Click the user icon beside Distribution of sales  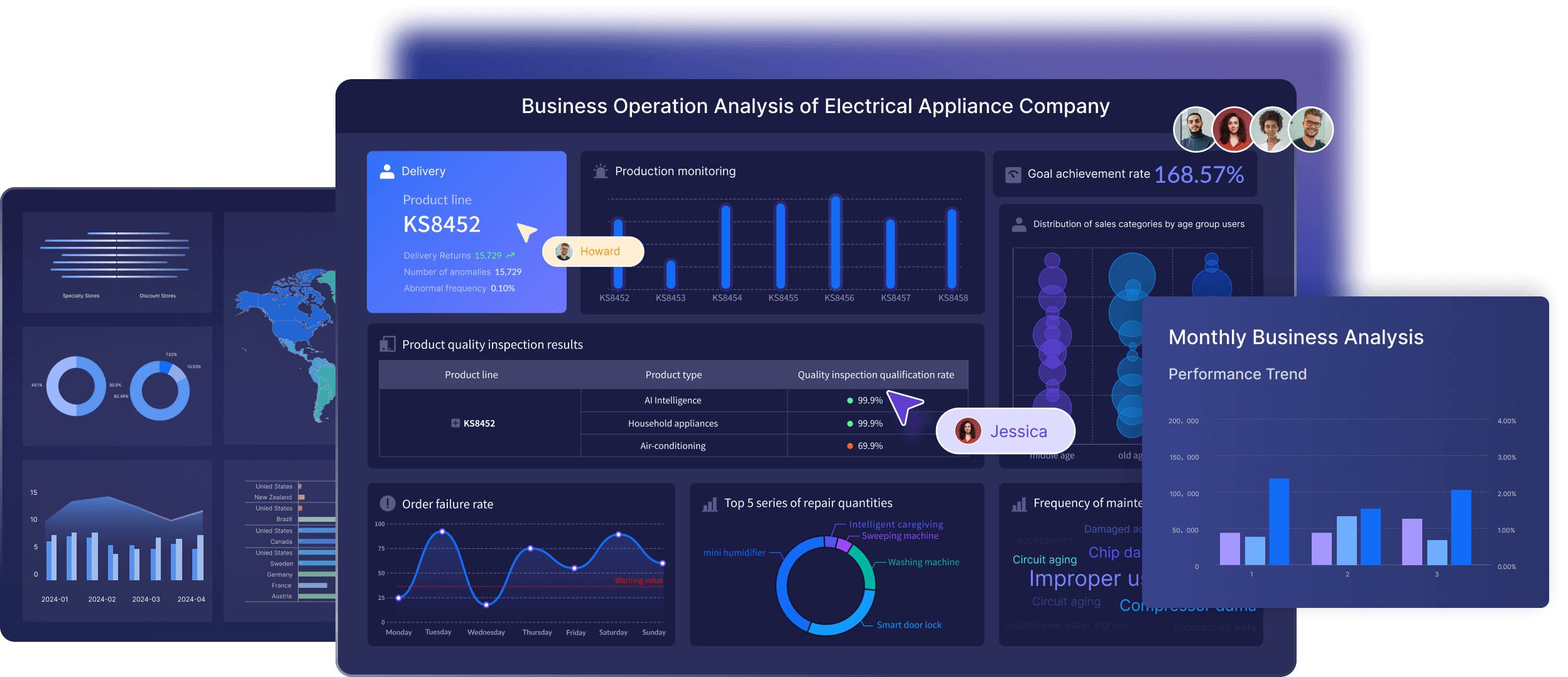[x=1019, y=224]
